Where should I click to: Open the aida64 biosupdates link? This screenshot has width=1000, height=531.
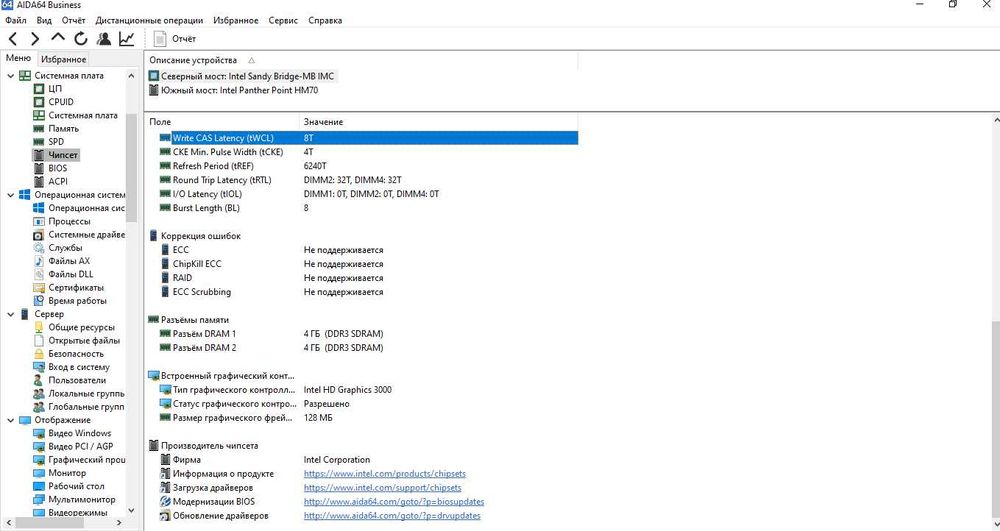[394, 502]
